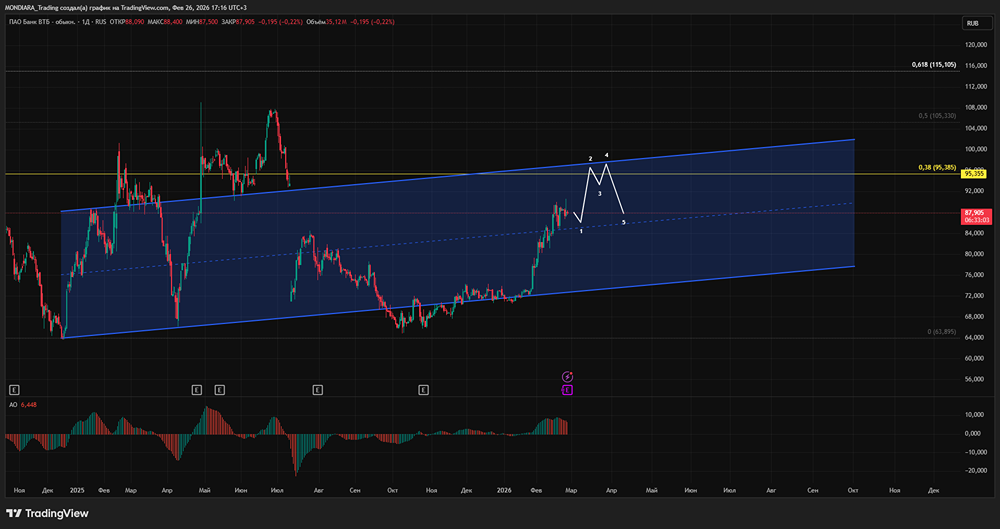The height and width of the screenshot is (529, 1000).
Task: Click the 2025 label on time axis
Action: click(x=78, y=491)
